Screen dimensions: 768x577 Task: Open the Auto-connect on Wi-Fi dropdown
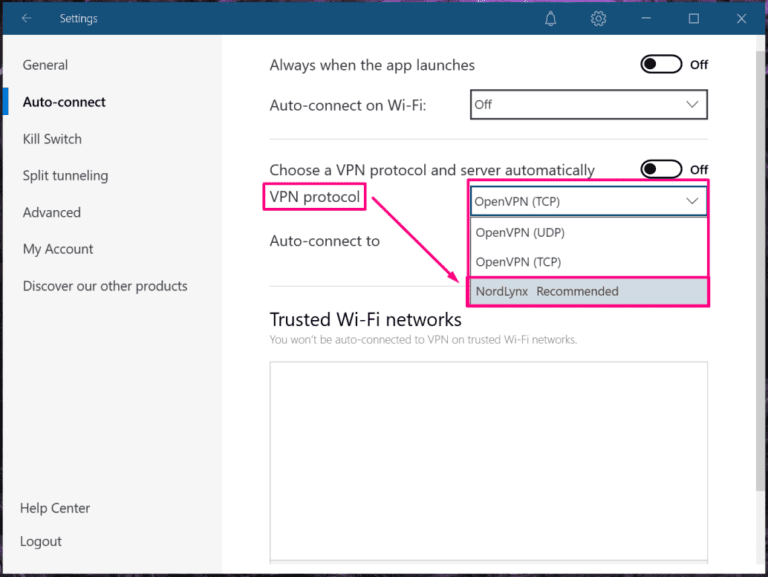588,104
